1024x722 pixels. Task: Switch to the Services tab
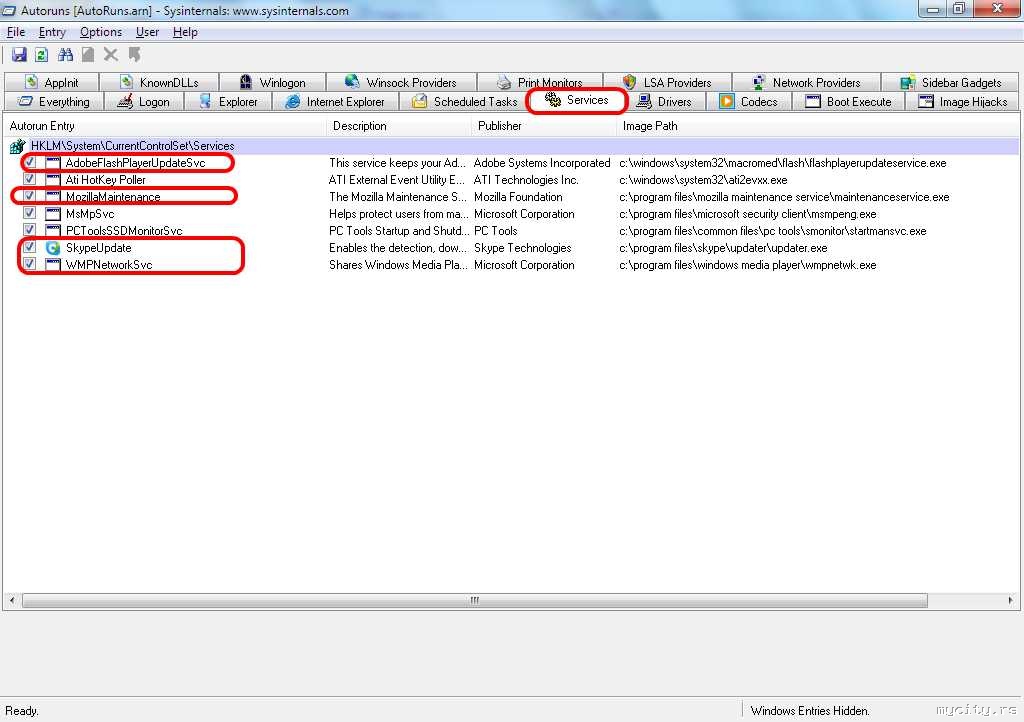[x=577, y=100]
